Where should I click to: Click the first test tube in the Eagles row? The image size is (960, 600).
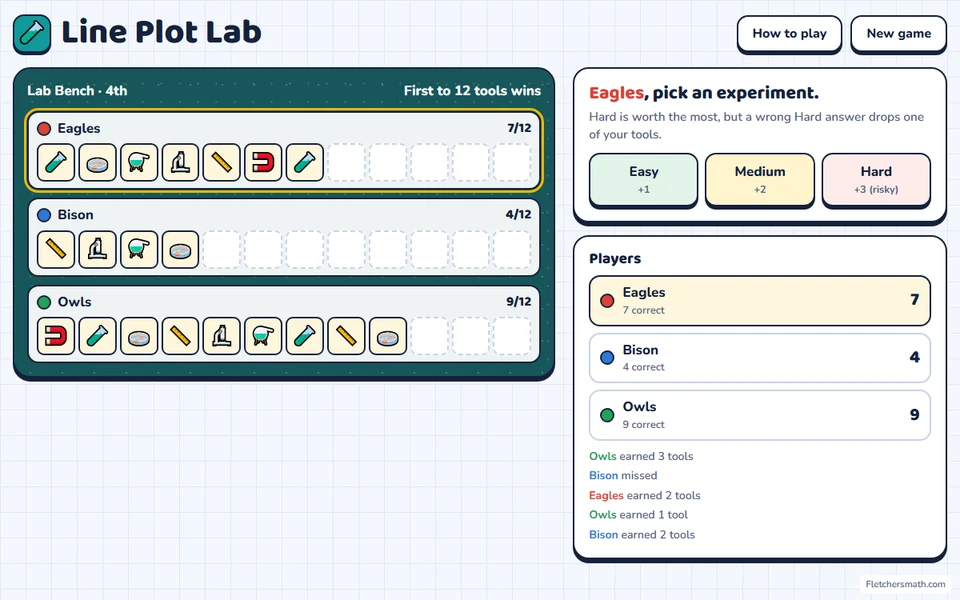pos(56,162)
